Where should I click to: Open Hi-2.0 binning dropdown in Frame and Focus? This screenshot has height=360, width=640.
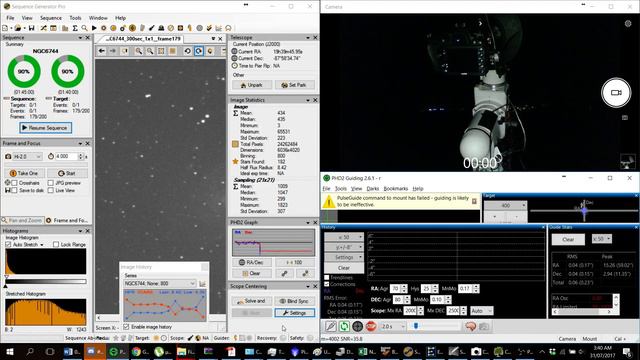tap(27, 156)
